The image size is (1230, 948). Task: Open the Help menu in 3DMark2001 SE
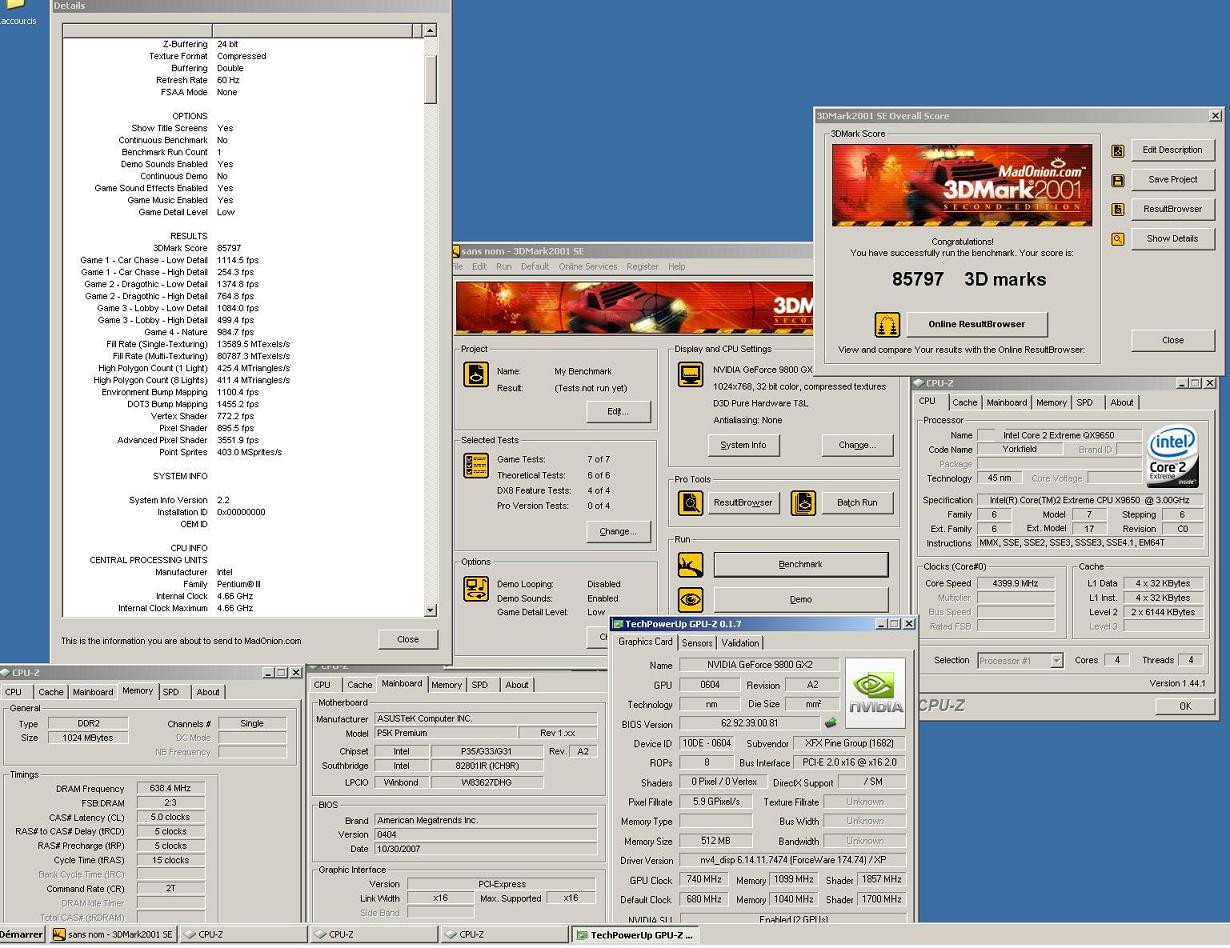(x=677, y=267)
